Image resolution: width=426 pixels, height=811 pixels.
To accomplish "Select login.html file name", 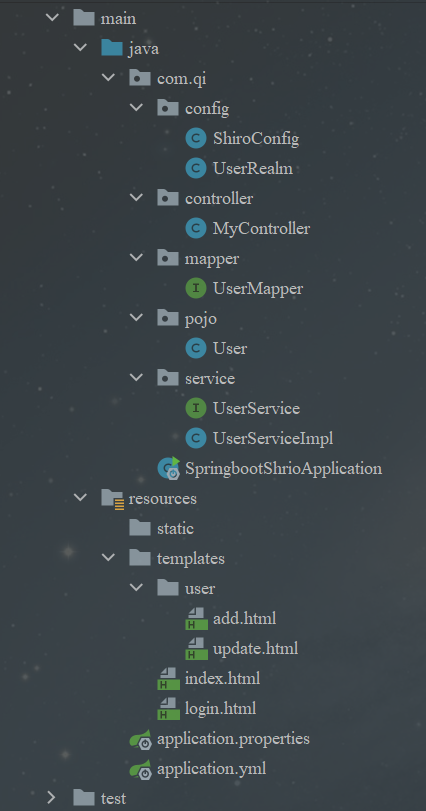I will coord(220,709).
